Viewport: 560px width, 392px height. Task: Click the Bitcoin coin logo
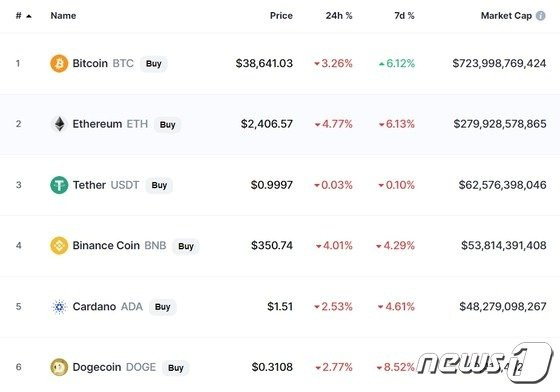pos(59,64)
